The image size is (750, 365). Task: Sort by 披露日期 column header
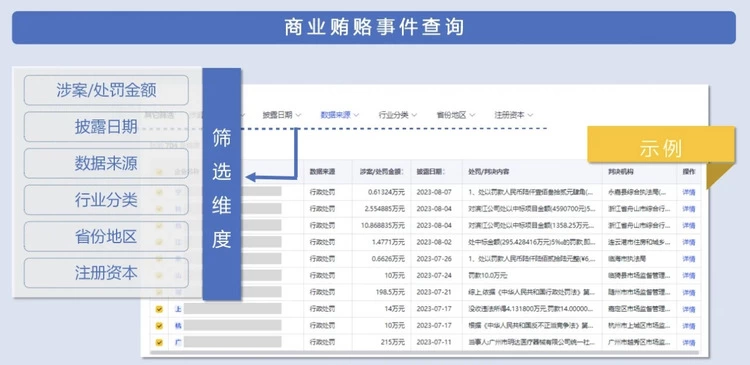tap(431, 171)
